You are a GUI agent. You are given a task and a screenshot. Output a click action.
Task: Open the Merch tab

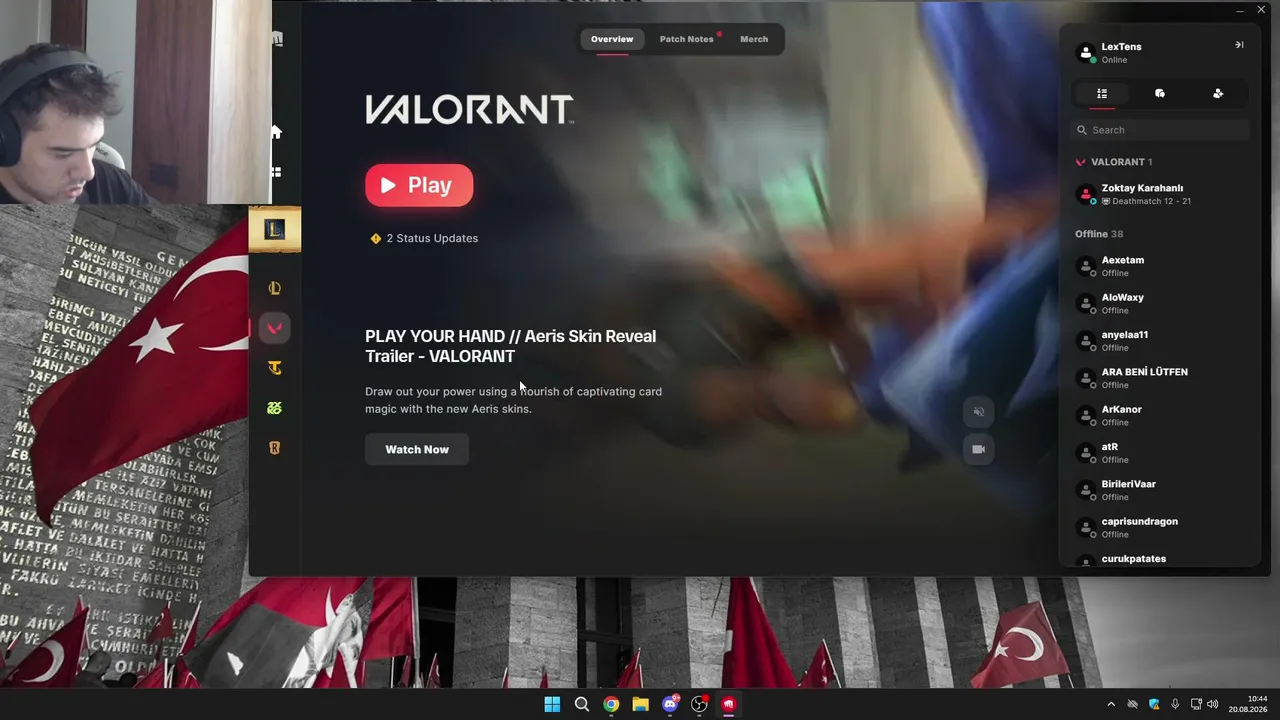click(754, 39)
